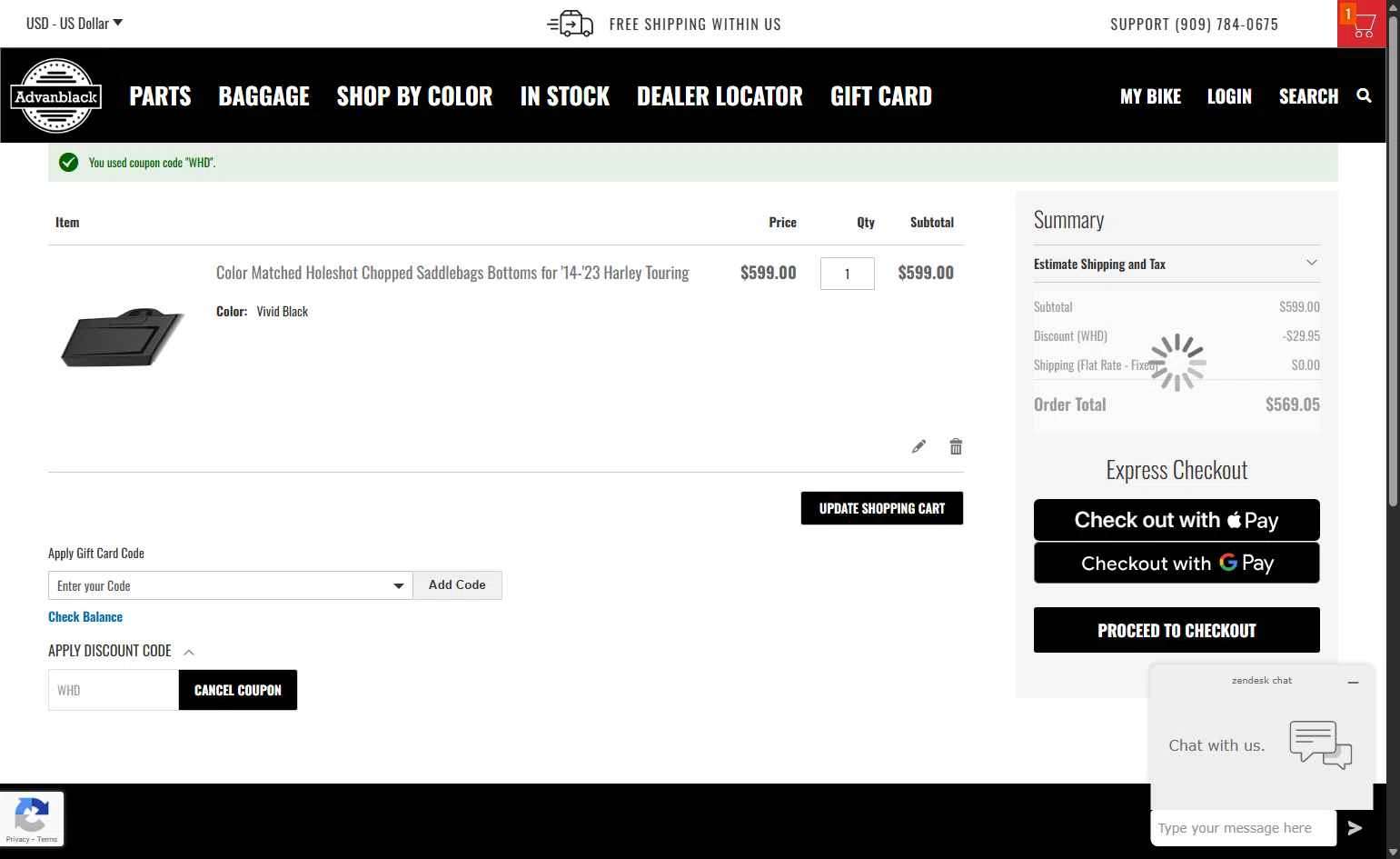Click the LOGIN link
1400x859 pixels.
tap(1229, 96)
